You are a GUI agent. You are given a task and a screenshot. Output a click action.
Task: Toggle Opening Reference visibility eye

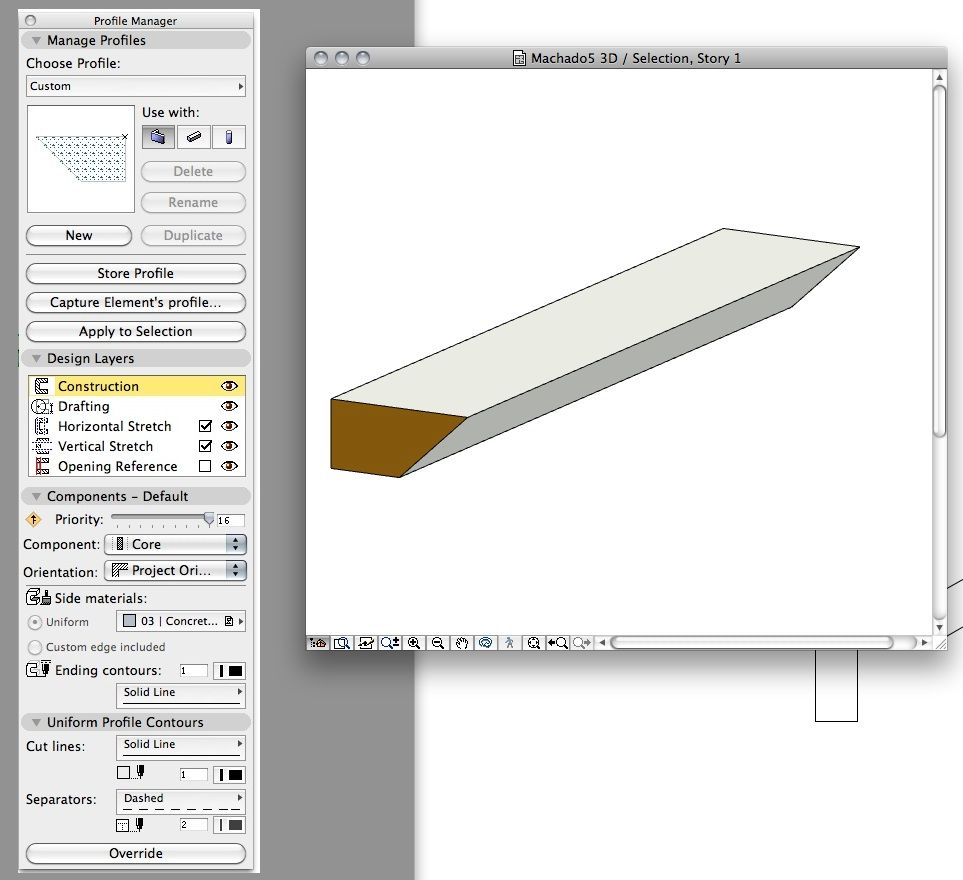229,466
